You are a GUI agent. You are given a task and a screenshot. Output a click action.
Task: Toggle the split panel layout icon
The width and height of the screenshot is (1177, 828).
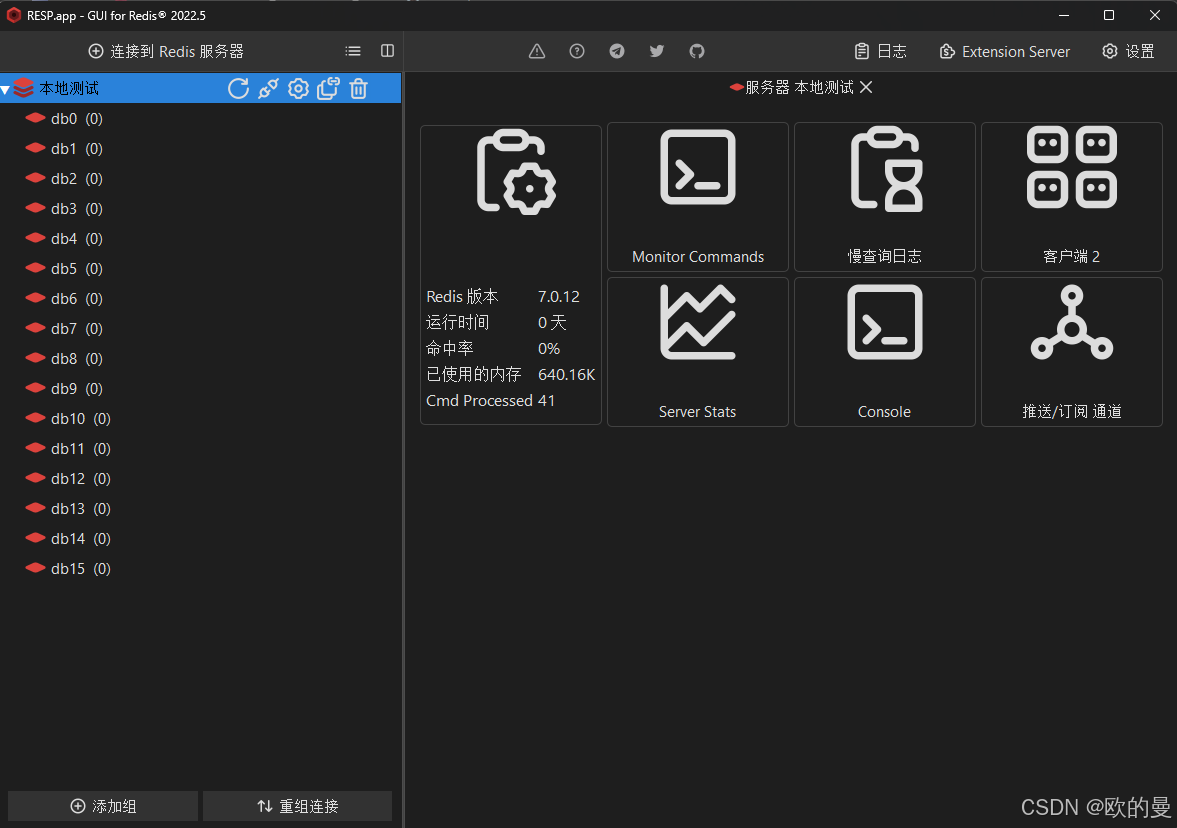coord(387,50)
